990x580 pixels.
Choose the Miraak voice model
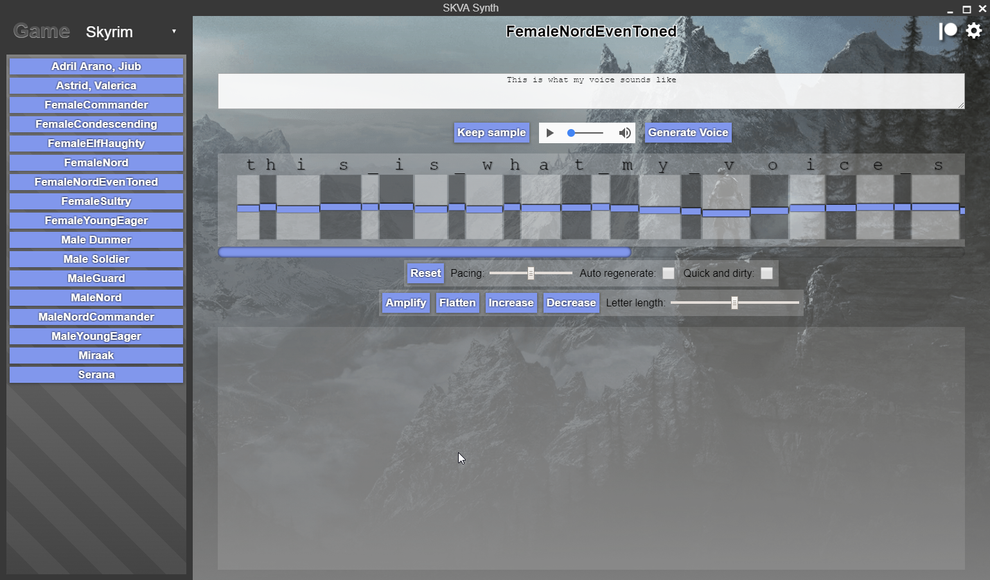96,355
